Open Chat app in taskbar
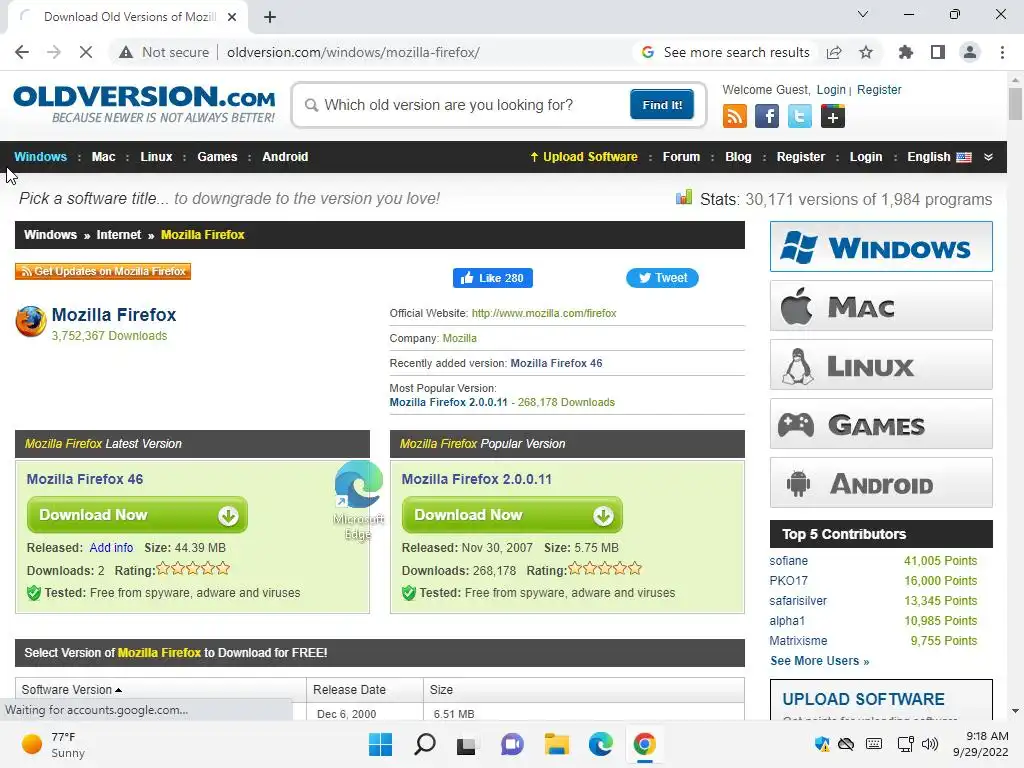Screen dimensions: 1024x768 pyautogui.click(x=512, y=744)
